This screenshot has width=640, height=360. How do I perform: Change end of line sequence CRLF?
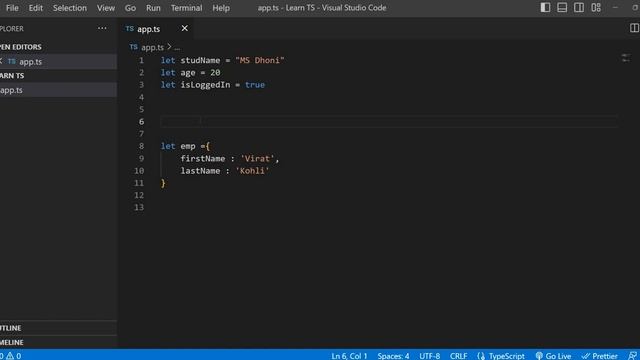click(x=458, y=356)
